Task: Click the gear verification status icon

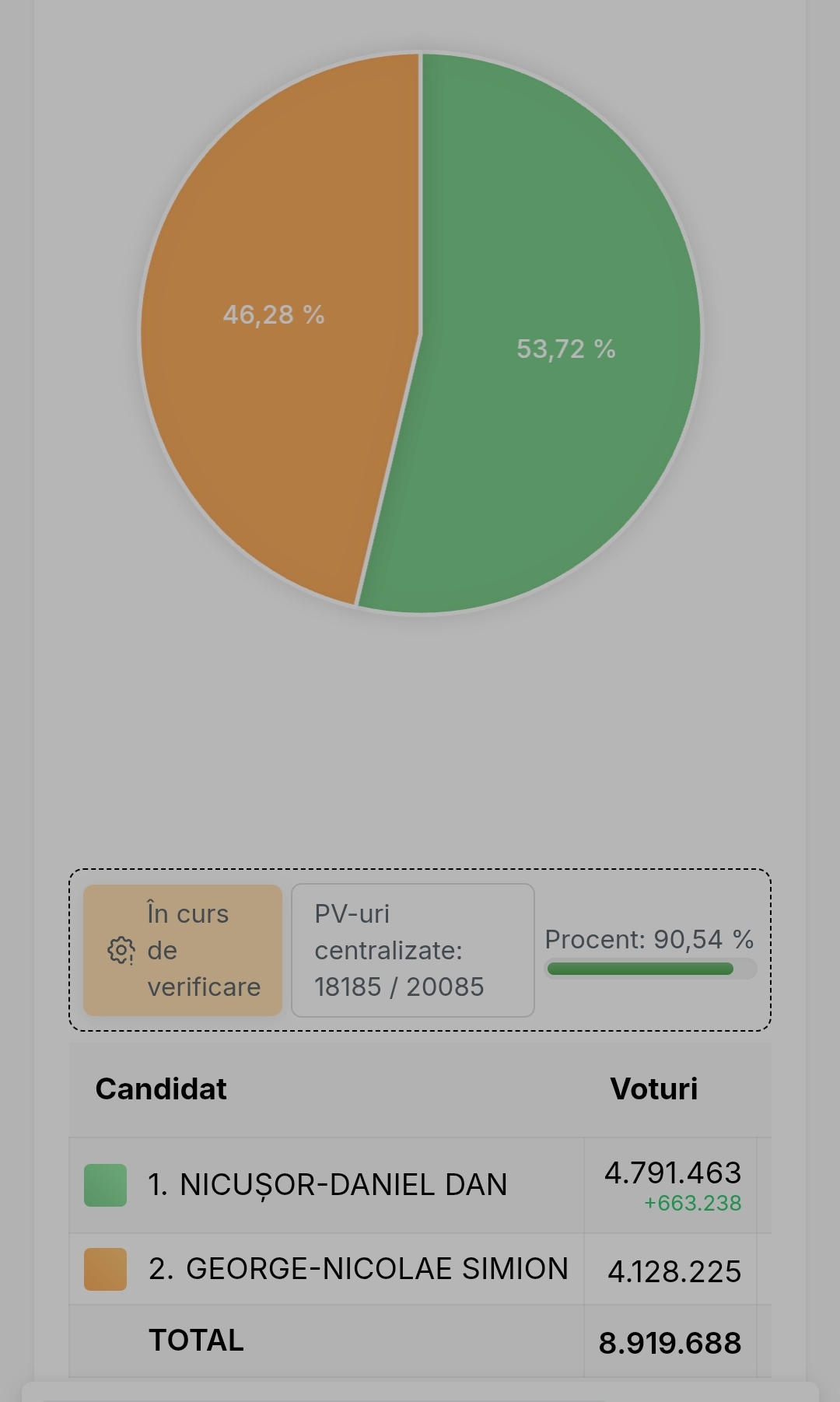Action: click(121, 950)
